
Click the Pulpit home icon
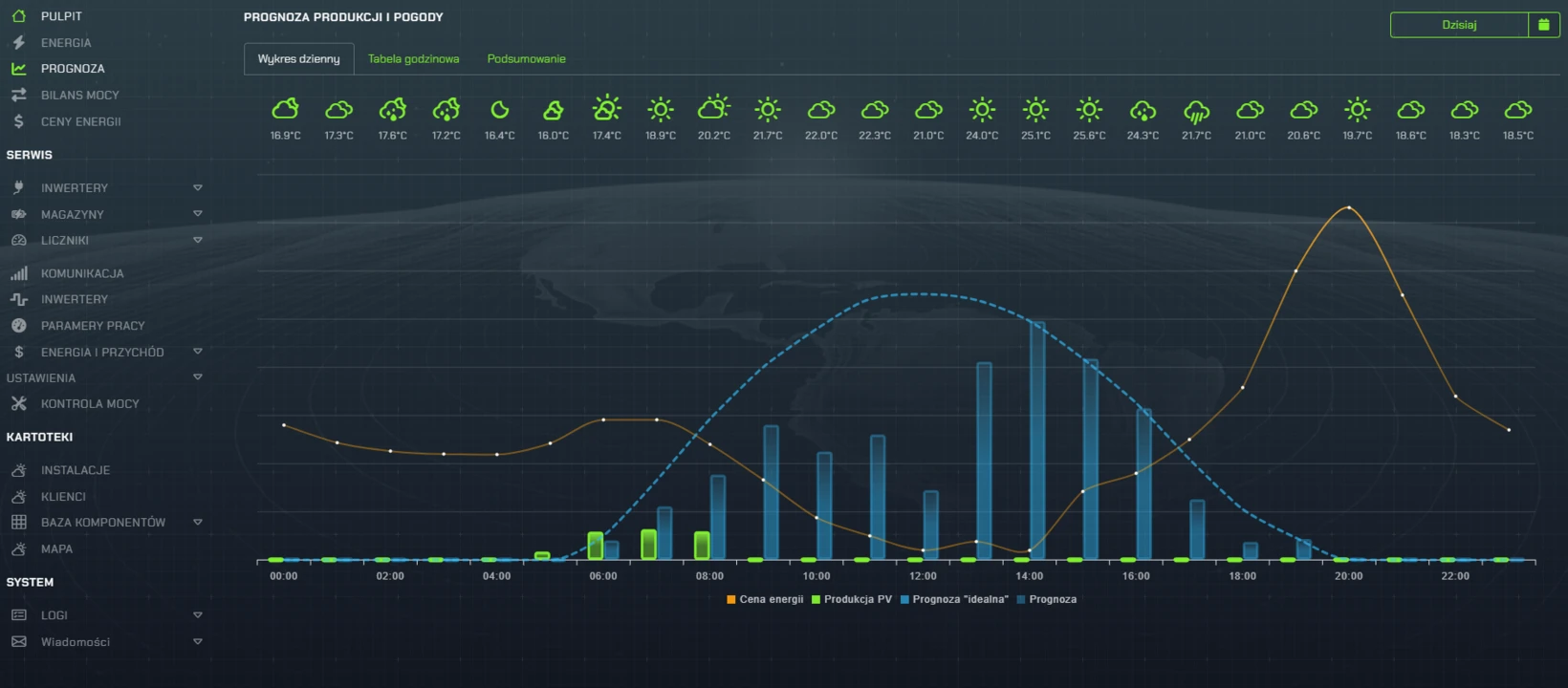(18, 16)
